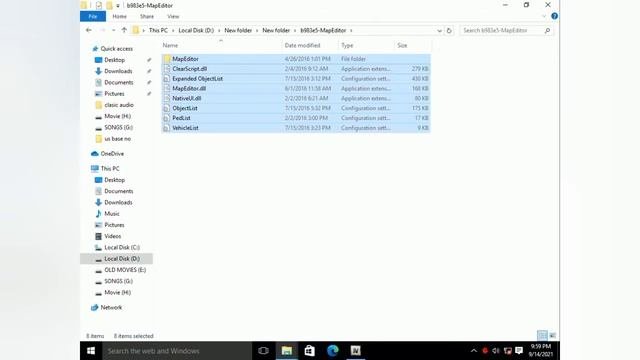Select Quick access in navigation pane
This screenshot has width=640, height=360.
(116, 49)
